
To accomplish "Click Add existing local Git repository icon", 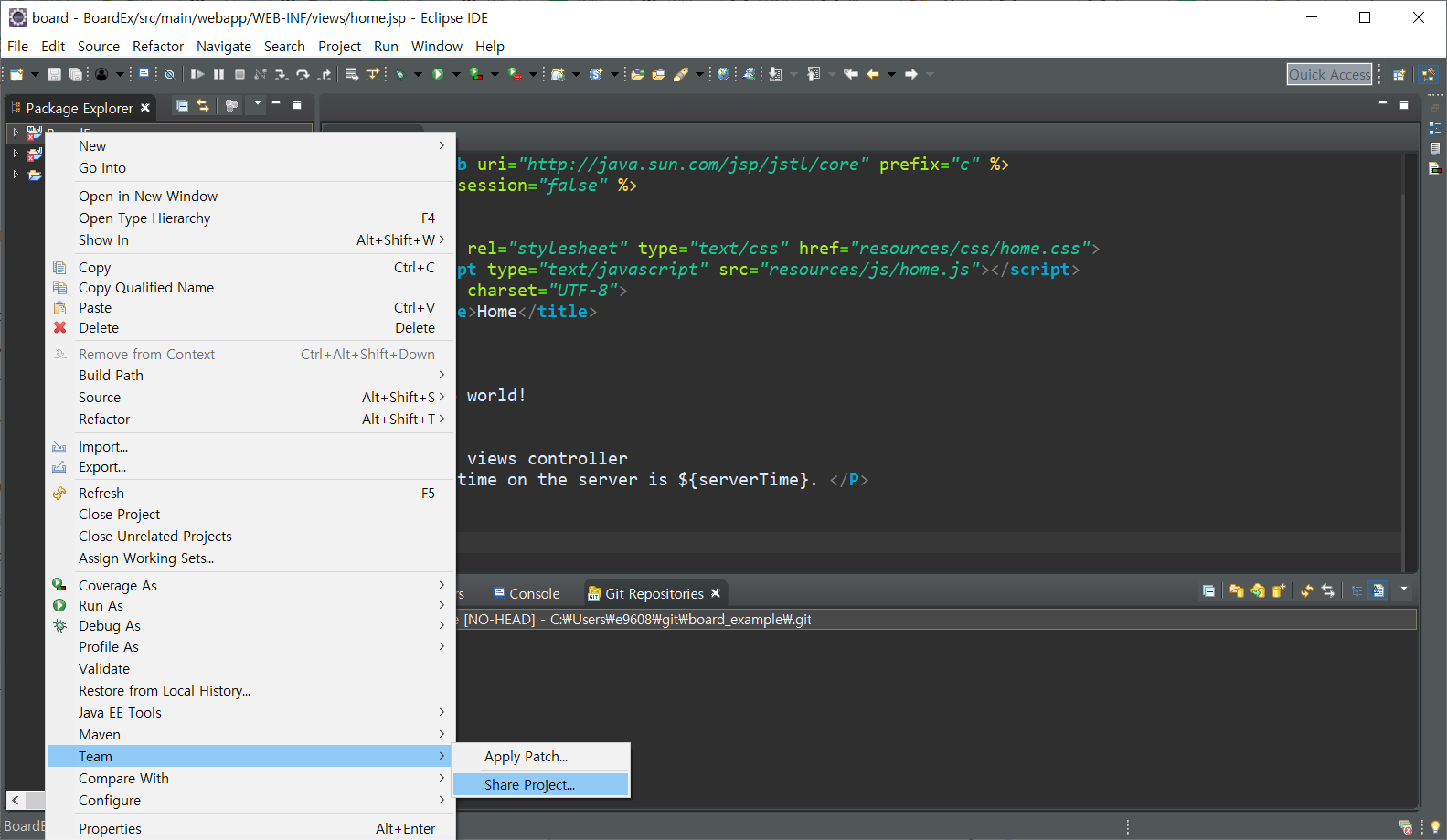I will (1237, 590).
